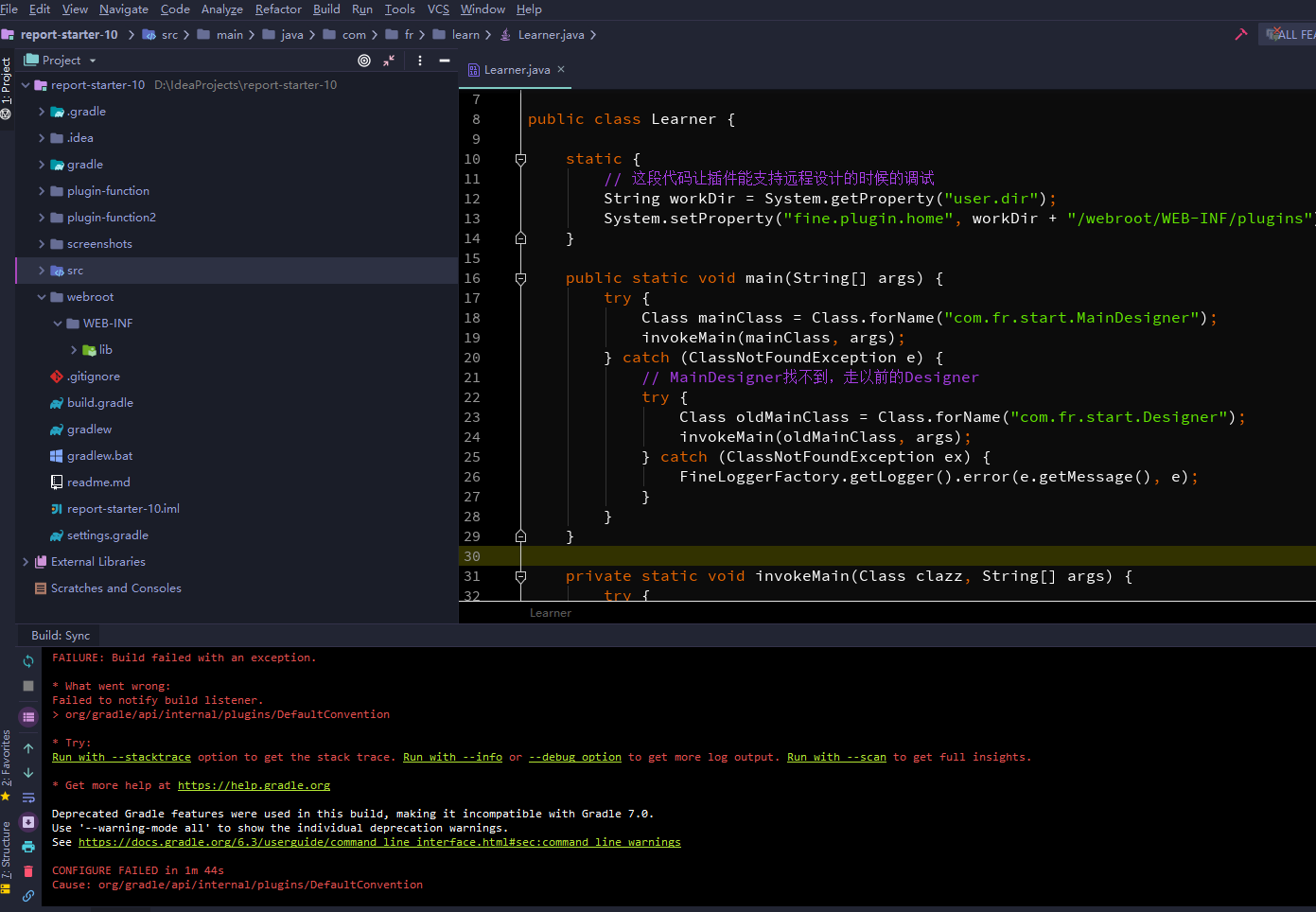The width and height of the screenshot is (1316, 912).
Task: Click the 'learn' breadcrumb in navigation bar
Action: click(x=465, y=35)
